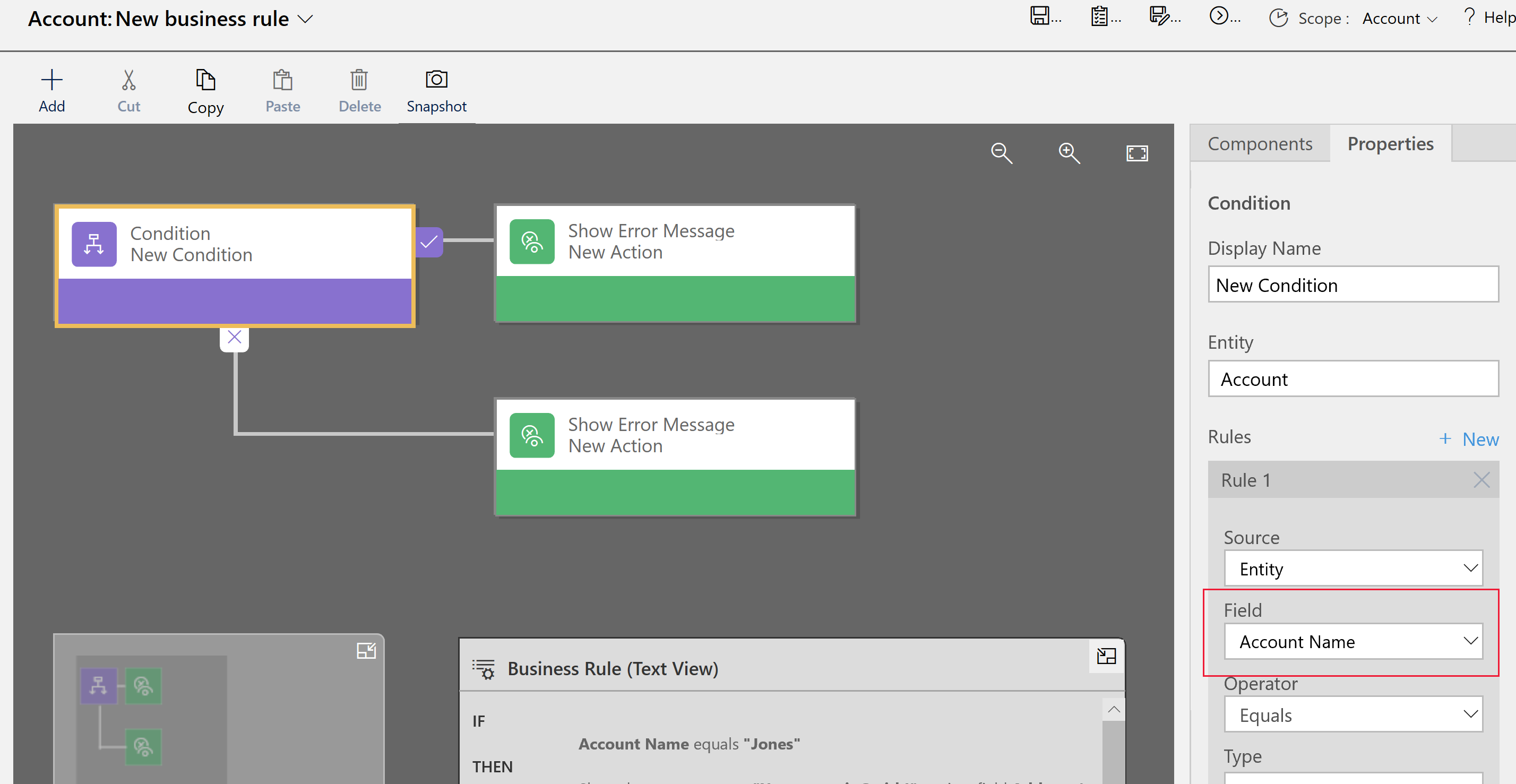The image size is (1516, 784).
Task: Click the Business Rule Text View icon
Action: pyautogui.click(x=484, y=667)
